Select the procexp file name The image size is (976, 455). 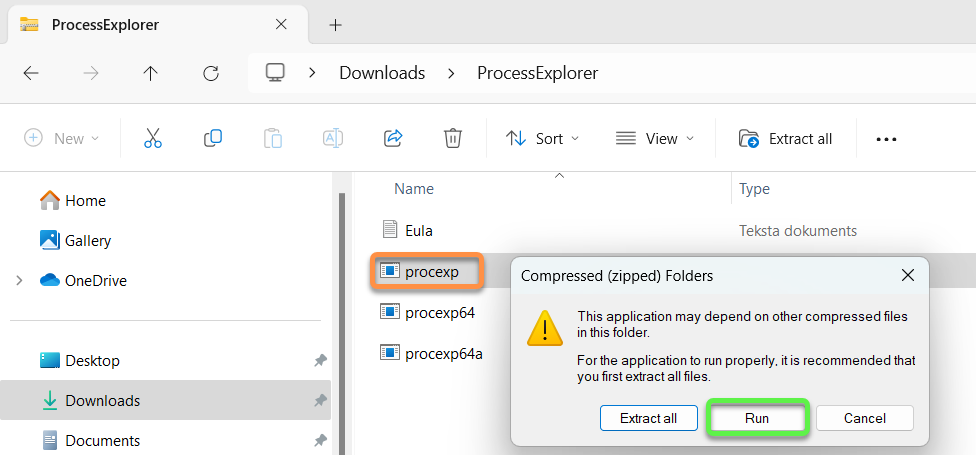pyautogui.click(x=431, y=271)
